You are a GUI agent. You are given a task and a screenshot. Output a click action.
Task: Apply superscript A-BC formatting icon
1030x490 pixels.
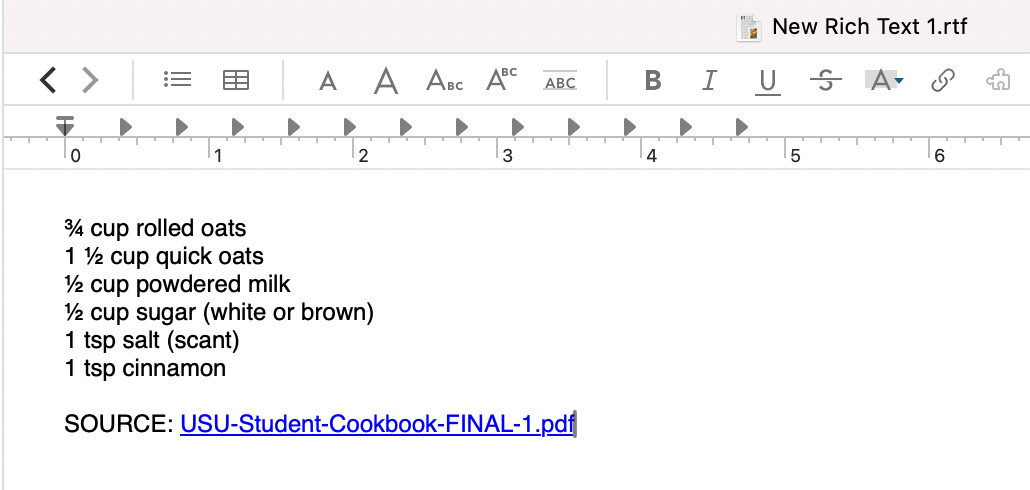[501, 79]
